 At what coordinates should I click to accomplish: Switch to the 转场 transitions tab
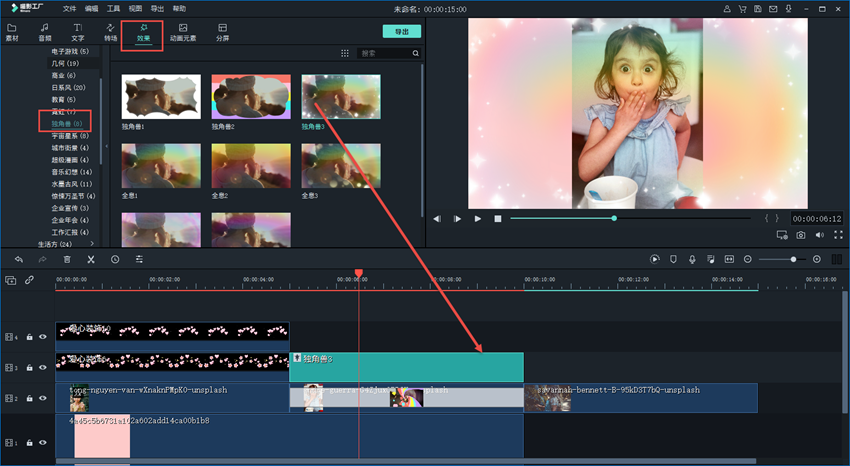[110, 32]
